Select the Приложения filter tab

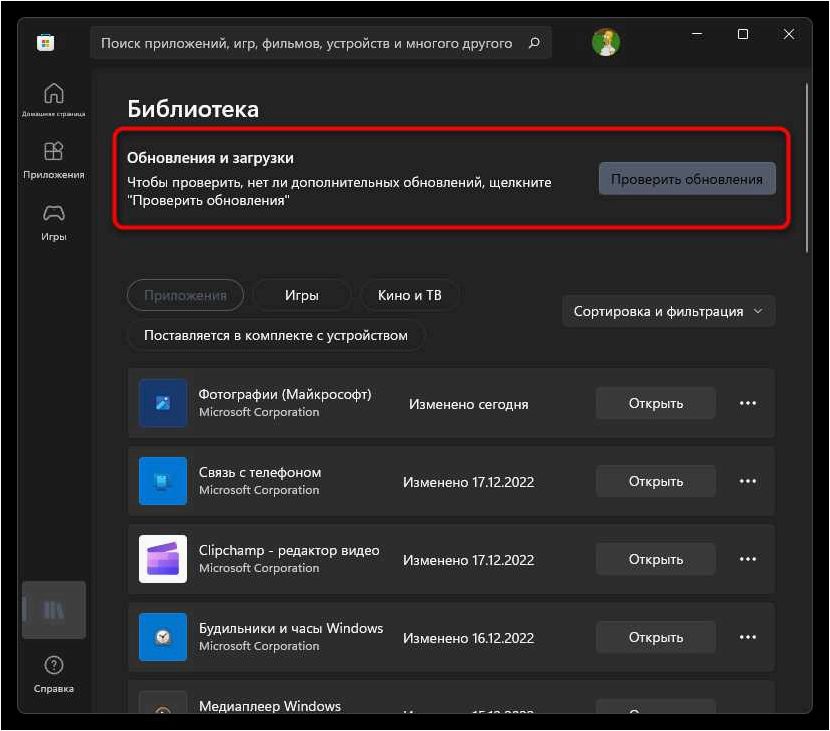[185, 295]
